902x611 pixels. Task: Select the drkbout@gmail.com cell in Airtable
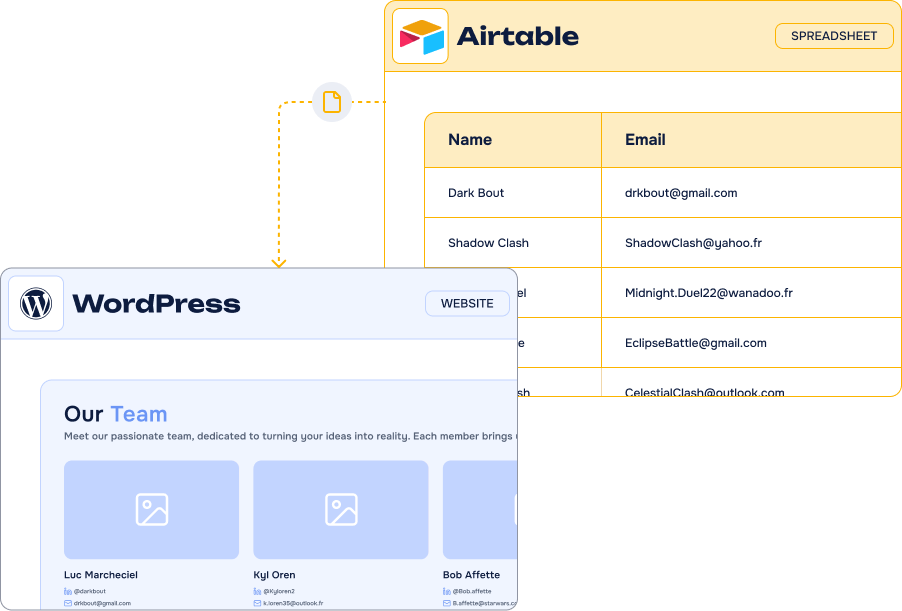[x=751, y=193]
